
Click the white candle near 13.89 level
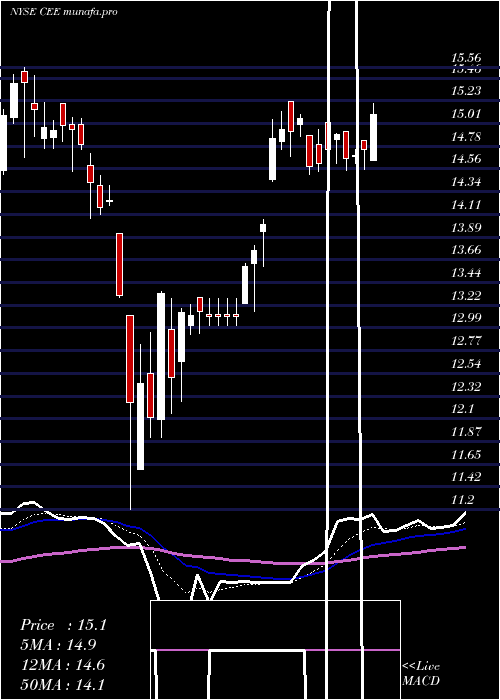pyautogui.click(x=263, y=228)
